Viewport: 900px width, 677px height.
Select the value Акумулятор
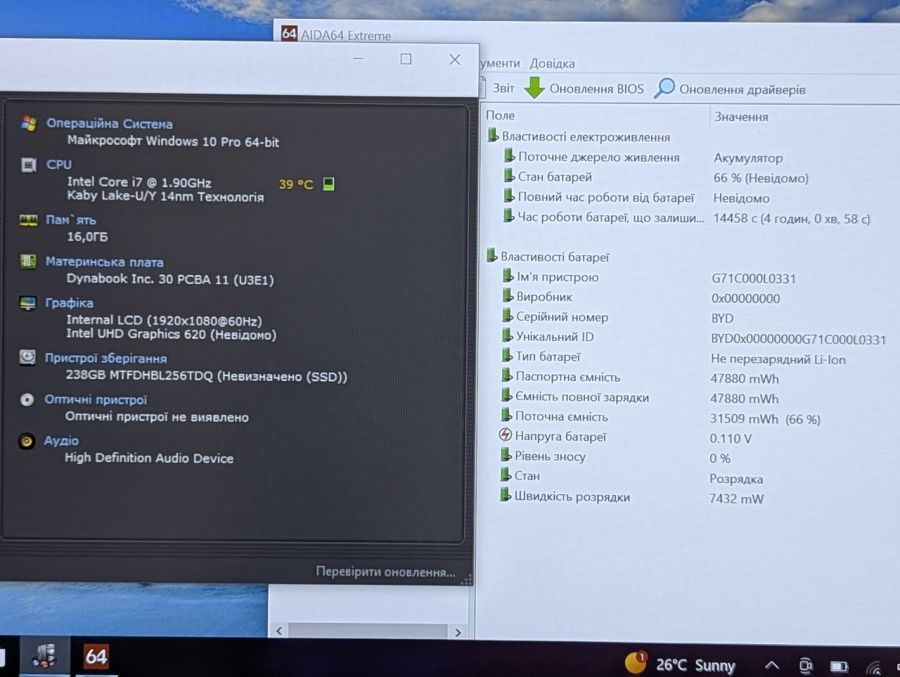point(747,158)
